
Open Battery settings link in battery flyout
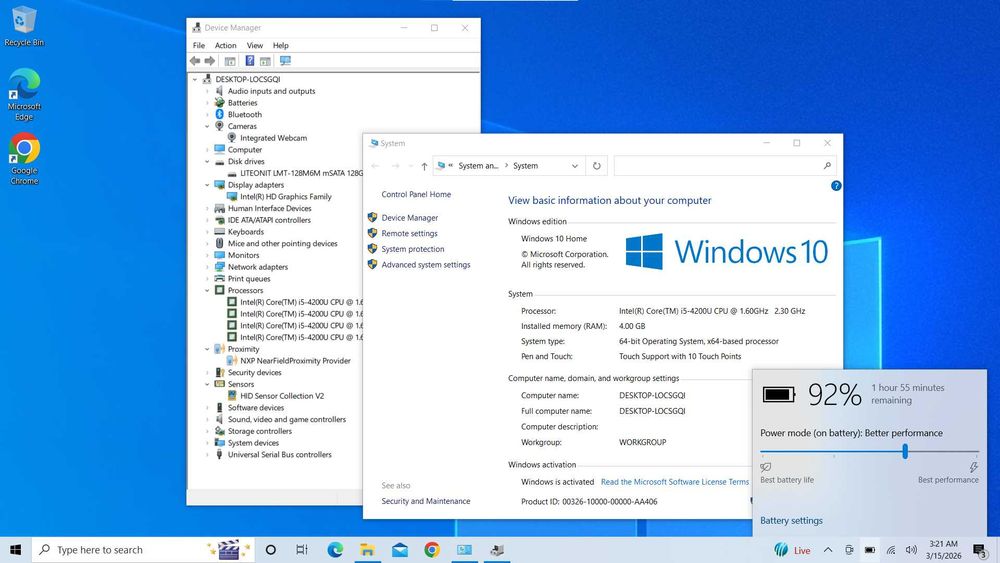pos(791,520)
